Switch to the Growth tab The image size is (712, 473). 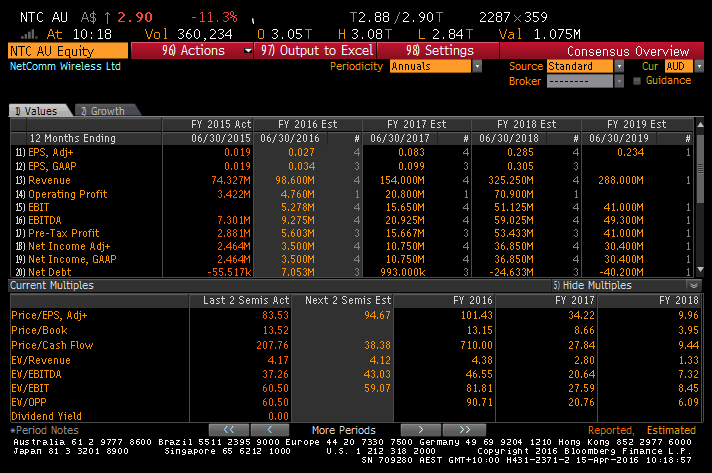point(107,111)
